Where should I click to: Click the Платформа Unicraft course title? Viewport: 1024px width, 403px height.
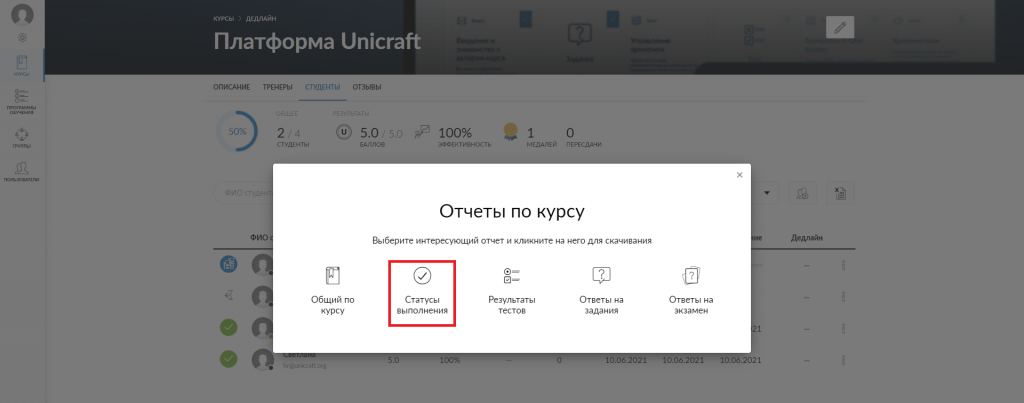(317, 41)
